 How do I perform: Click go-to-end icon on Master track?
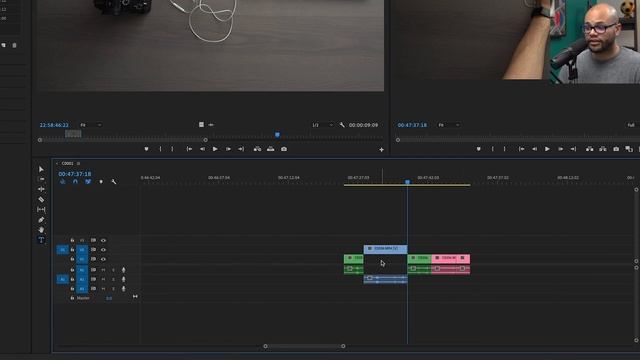pyautogui.click(x=135, y=296)
